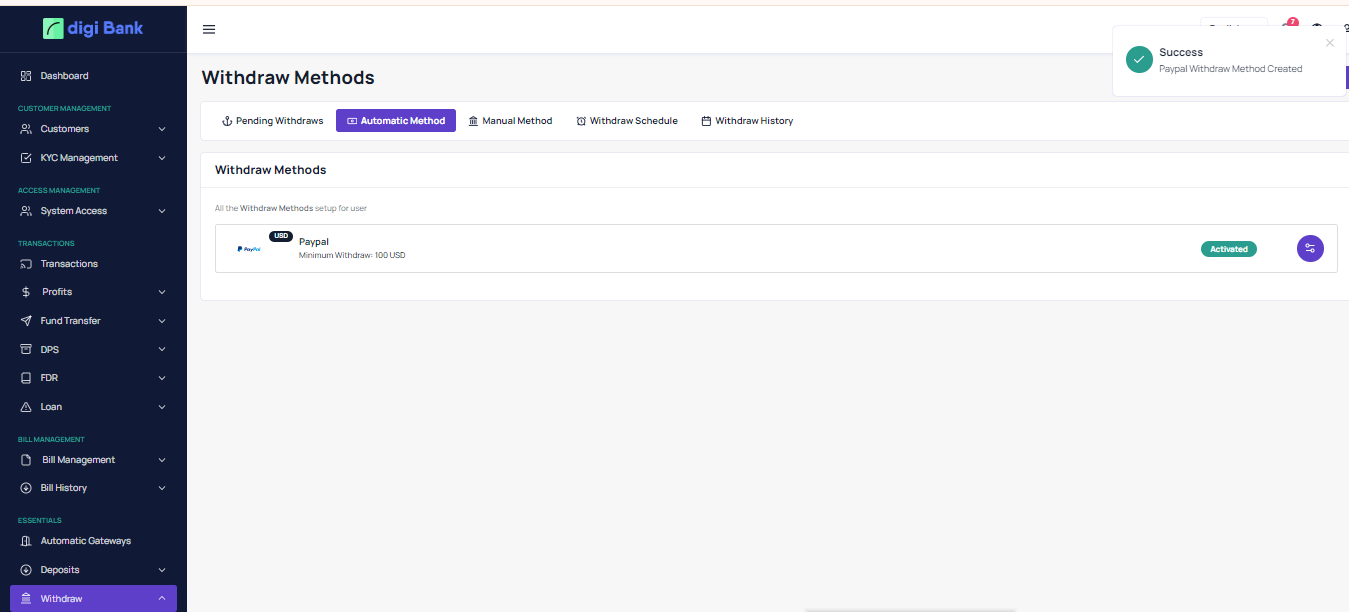Screen dimensions: 1349x612
Task: Switch to Pending Withdraws tab
Action: [272, 121]
